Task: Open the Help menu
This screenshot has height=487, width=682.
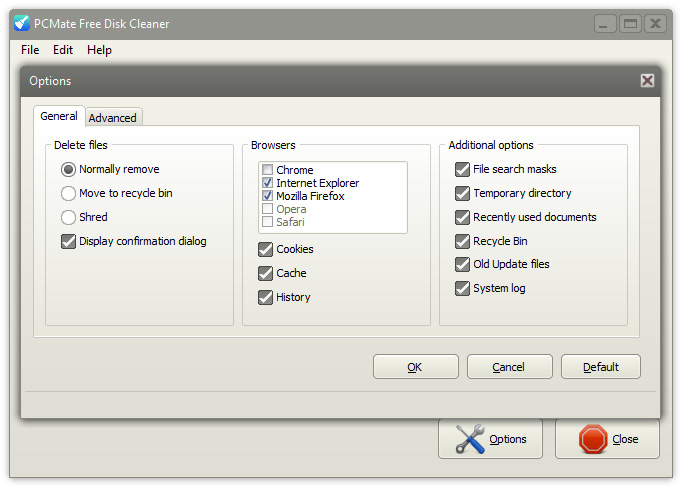Action: coord(99,50)
